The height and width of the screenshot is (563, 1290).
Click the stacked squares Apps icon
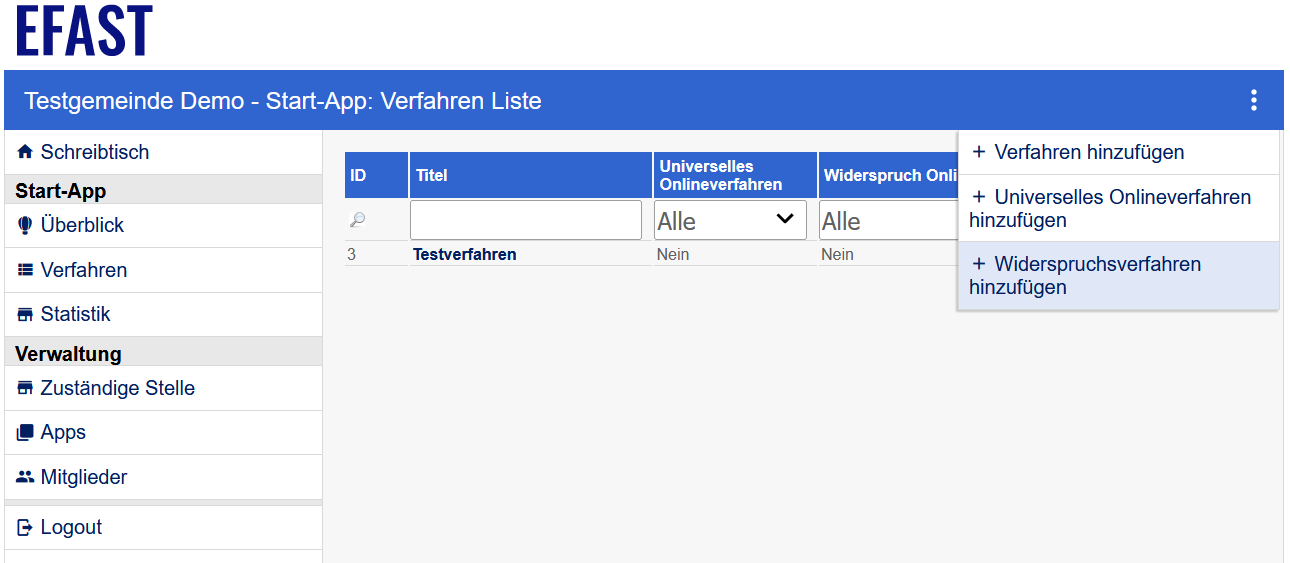25,433
